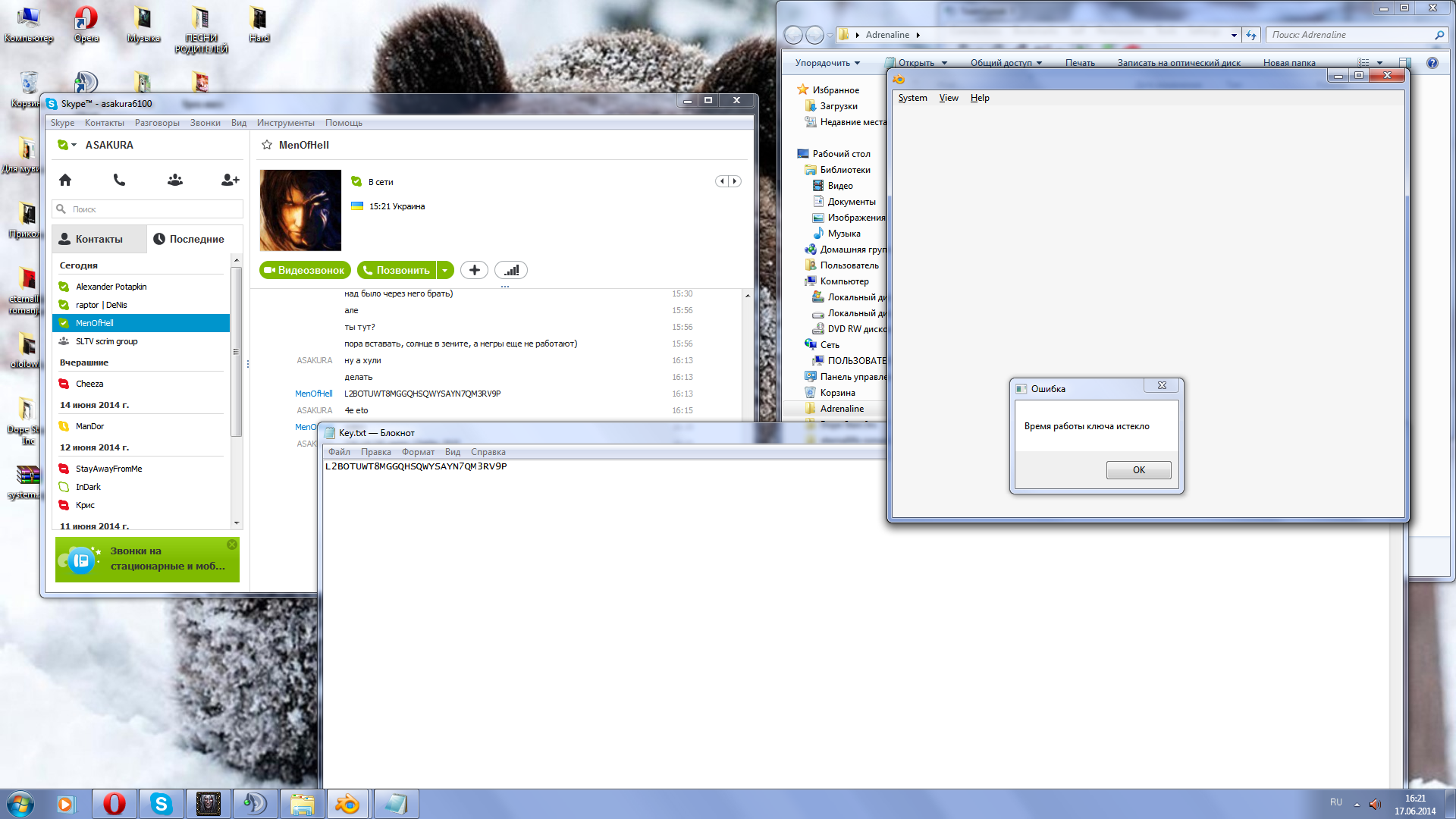Click the Упорядочить dropdown in Explorer
Image resolution: width=1456 pixels, height=819 pixels.
[827, 63]
